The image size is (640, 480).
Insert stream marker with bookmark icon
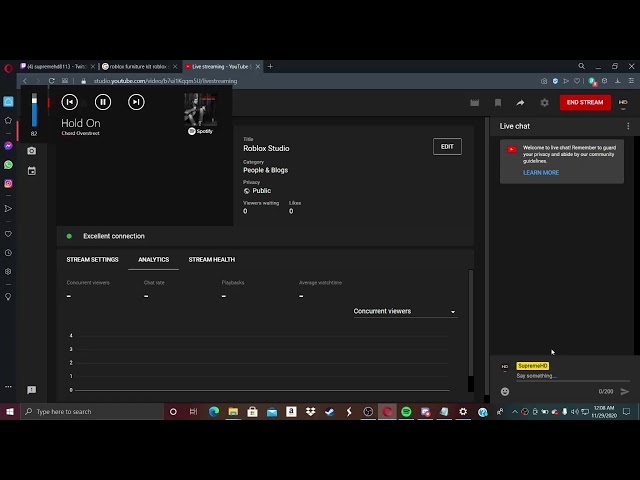pyautogui.click(x=498, y=102)
